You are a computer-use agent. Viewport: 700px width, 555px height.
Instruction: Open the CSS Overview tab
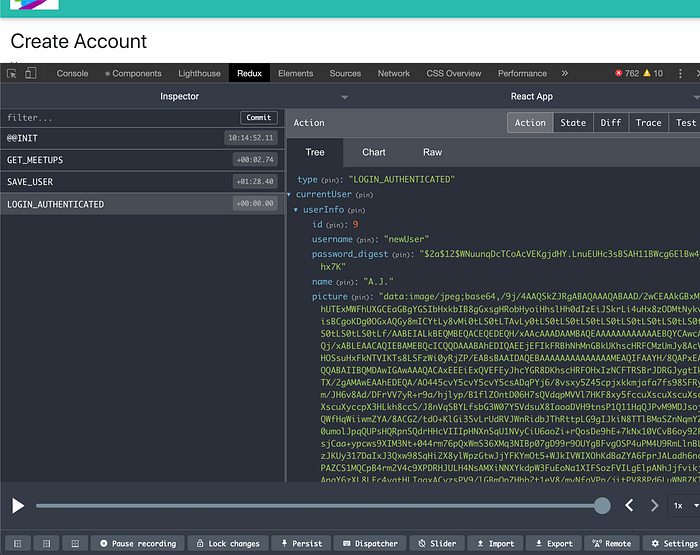click(x=454, y=73)
